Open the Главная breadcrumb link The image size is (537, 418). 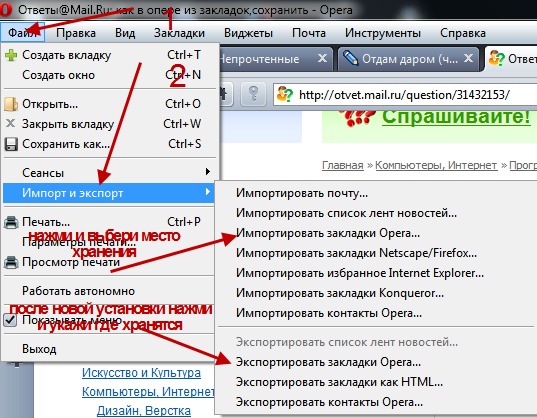click(x=342, y=165)
